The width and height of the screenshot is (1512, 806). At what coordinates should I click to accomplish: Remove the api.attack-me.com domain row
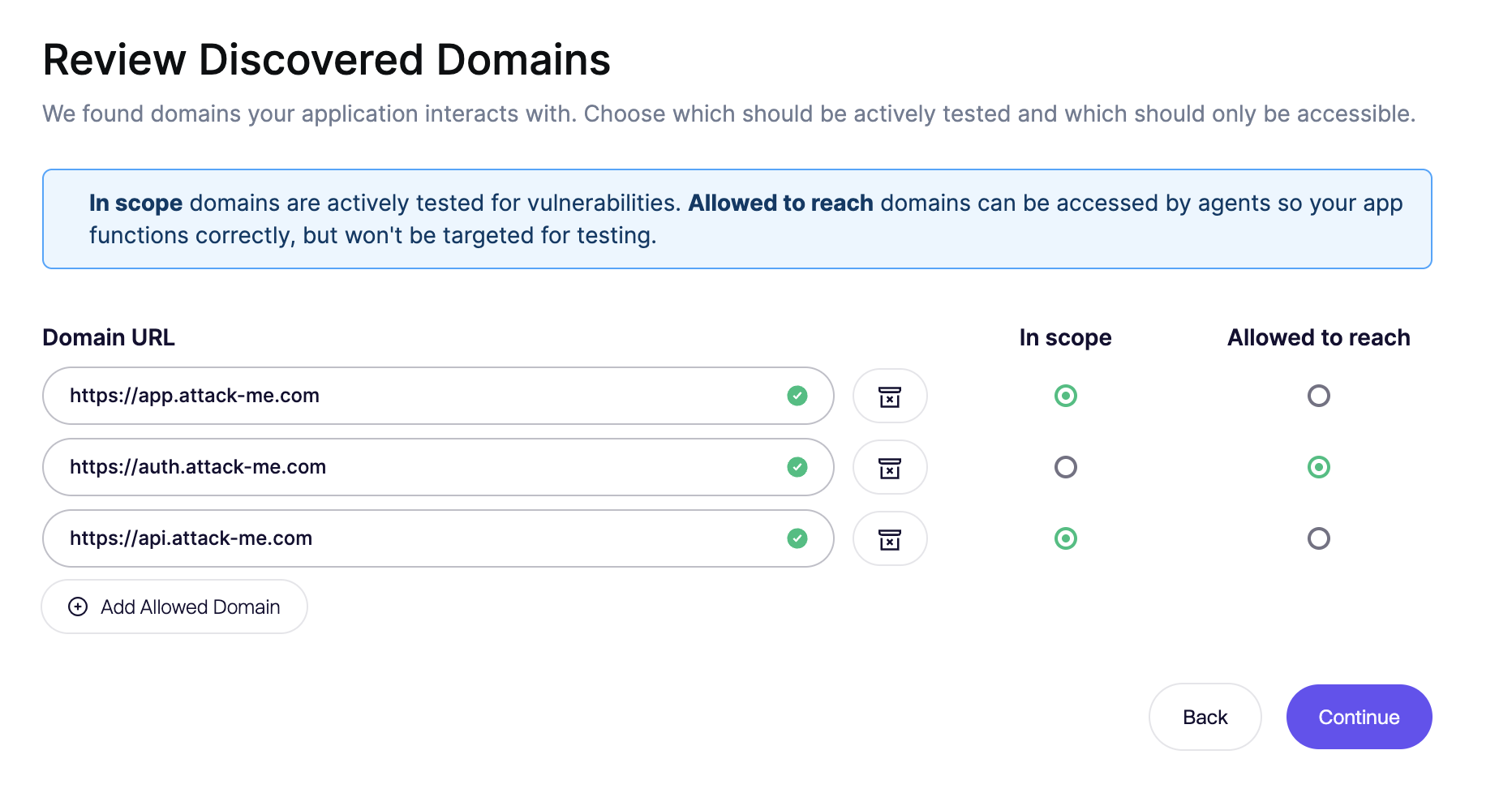pyautogui.click(x=890, y=539)
